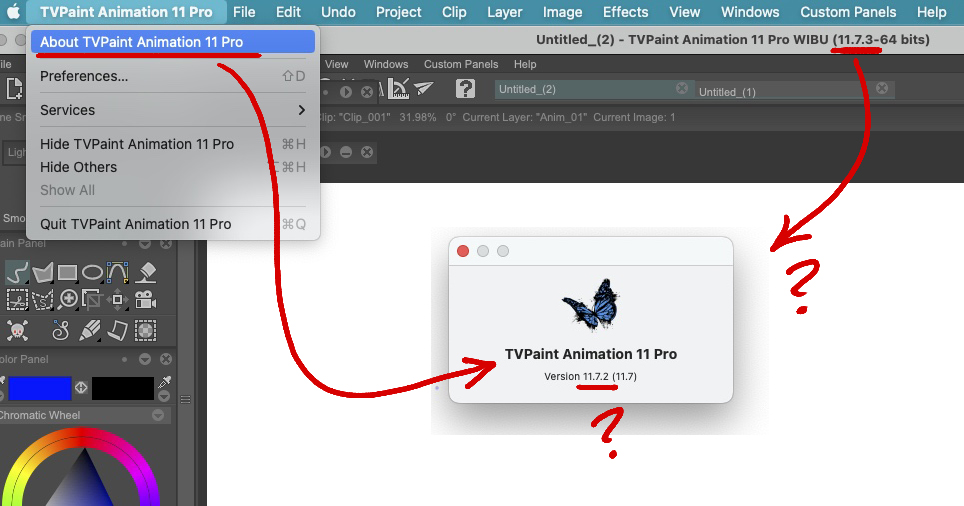Select the black background color swatch
Screen dimensions: 964x506
coord(122,389)
